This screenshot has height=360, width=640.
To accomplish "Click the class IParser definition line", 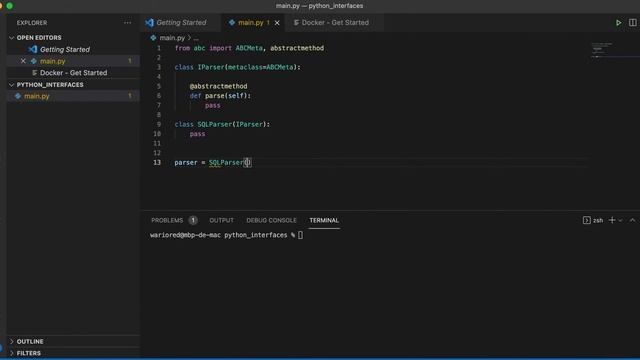I will coord(237,67).
